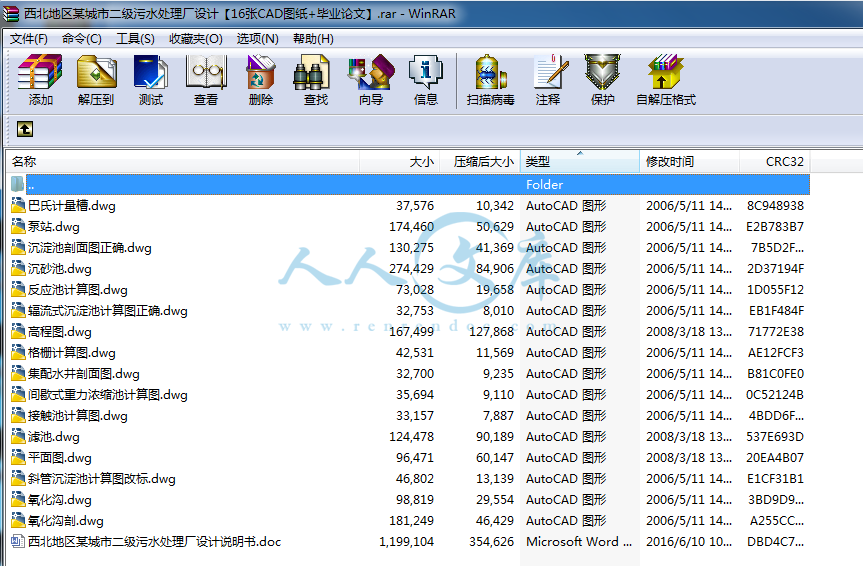Select file 格栅计算图.dwg

click(72, 352)
